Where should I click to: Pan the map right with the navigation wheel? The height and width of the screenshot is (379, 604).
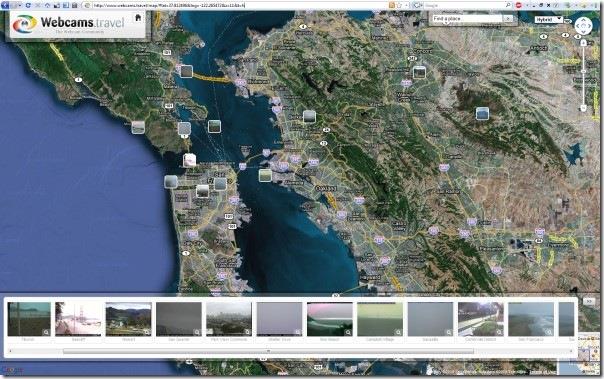click(589, 26)
